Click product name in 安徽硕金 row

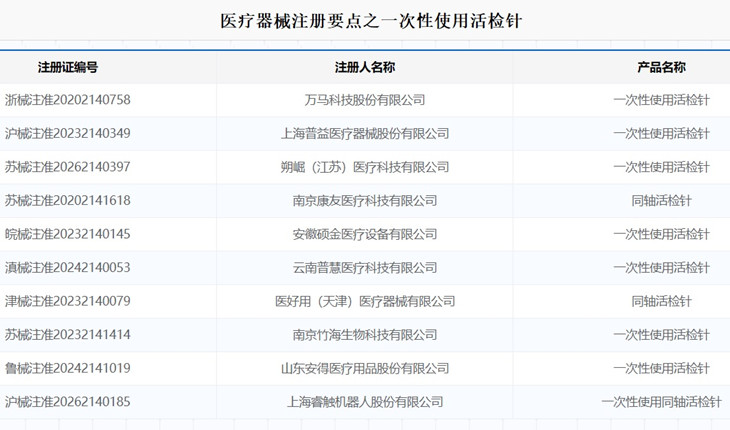[x=661, y=234]
